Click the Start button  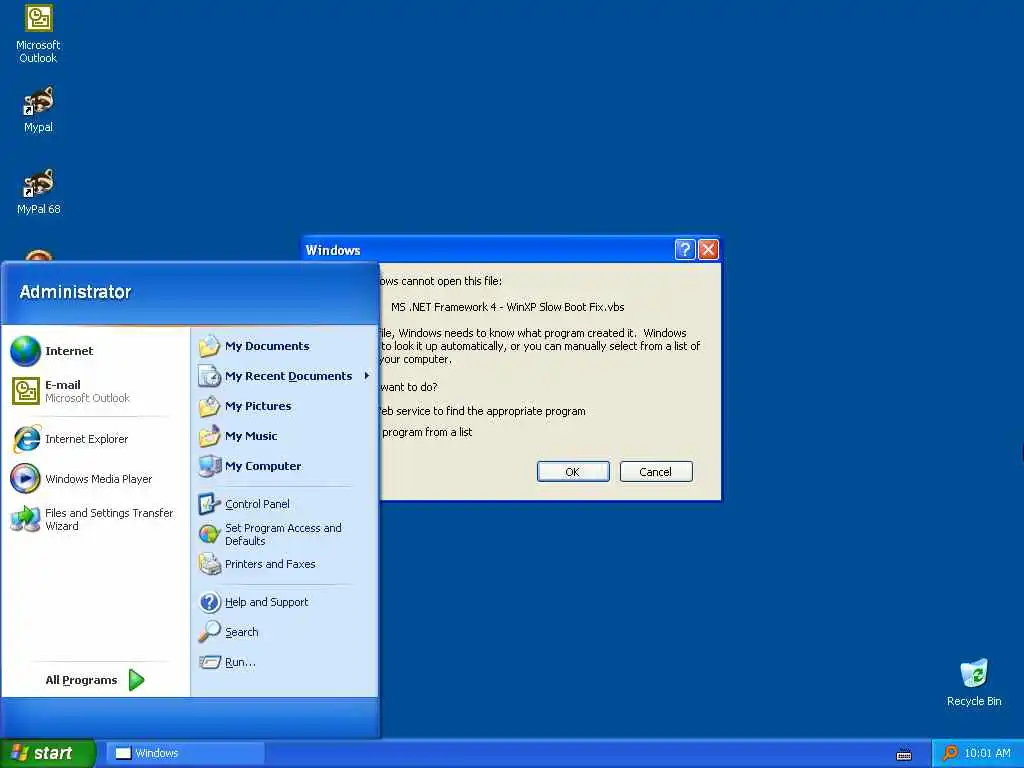(47, 753)
